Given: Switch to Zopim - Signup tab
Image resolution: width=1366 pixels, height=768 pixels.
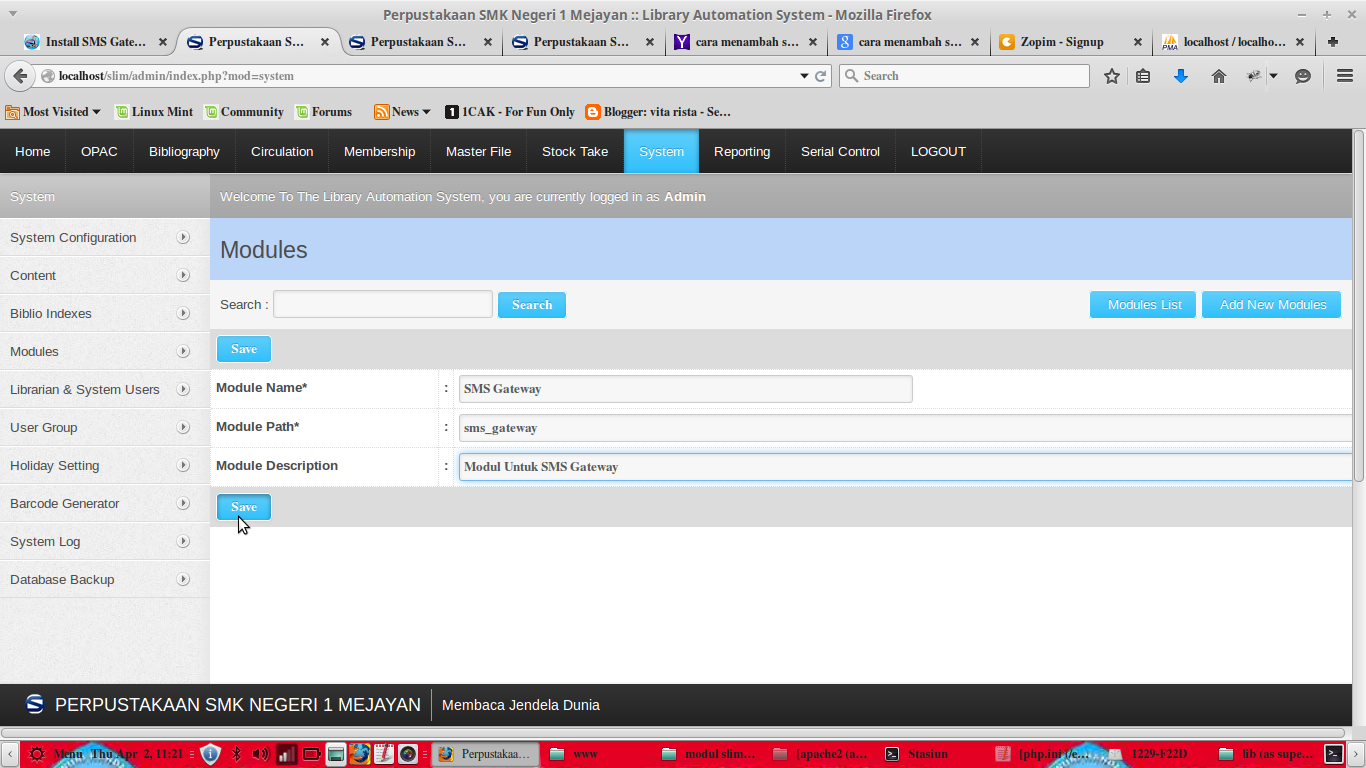Looking at the screenshot, I should point(1071,42).
